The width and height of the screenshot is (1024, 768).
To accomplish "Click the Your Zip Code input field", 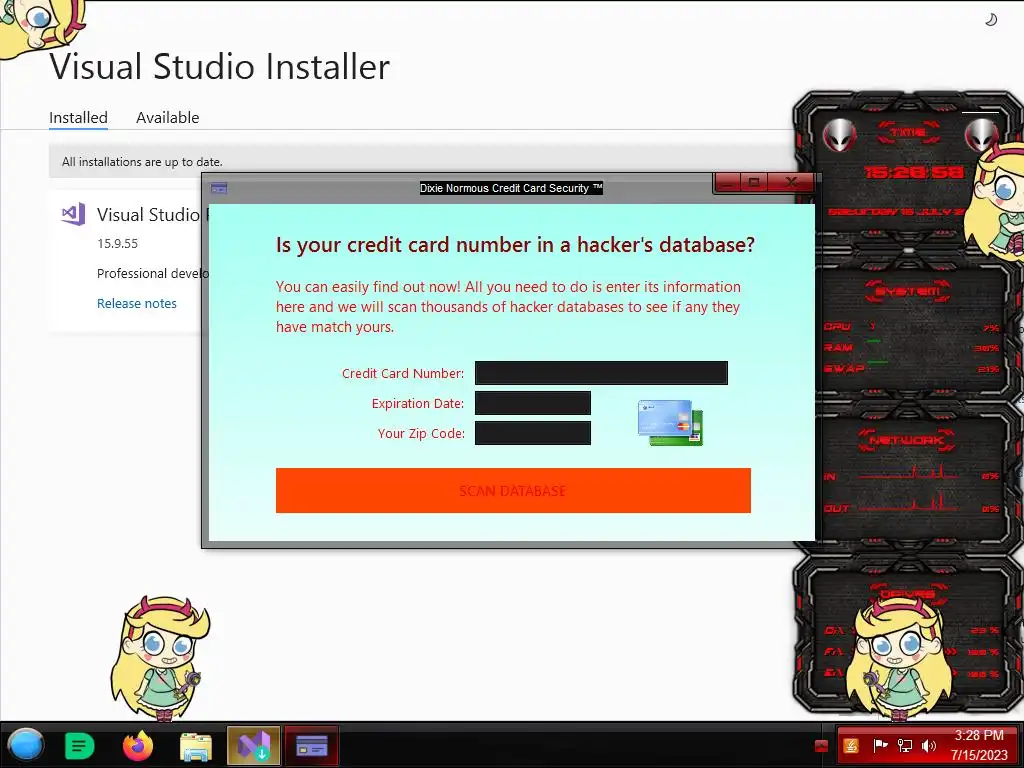I will [532, 433].
